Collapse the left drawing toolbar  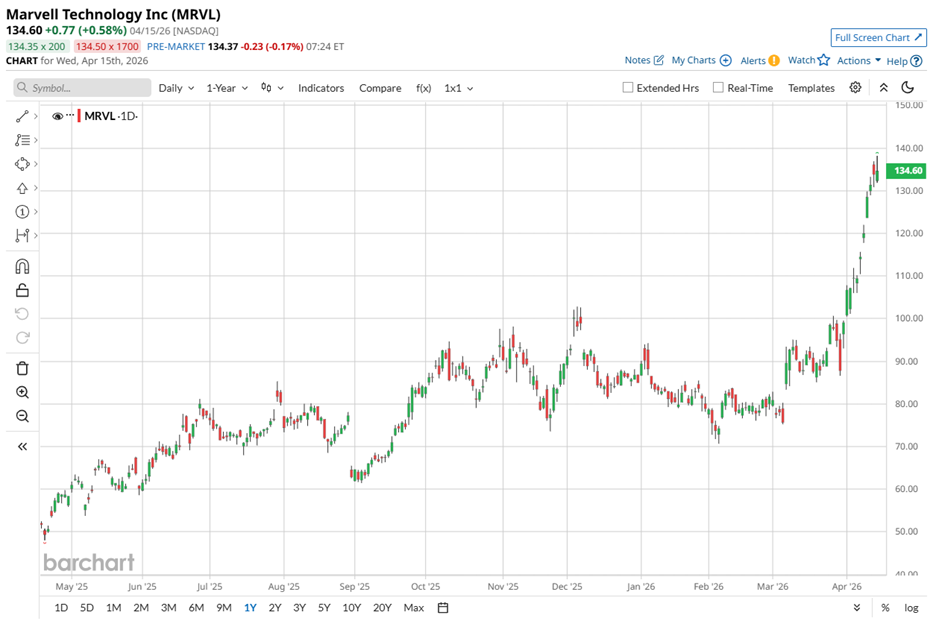tap(22, 447)
